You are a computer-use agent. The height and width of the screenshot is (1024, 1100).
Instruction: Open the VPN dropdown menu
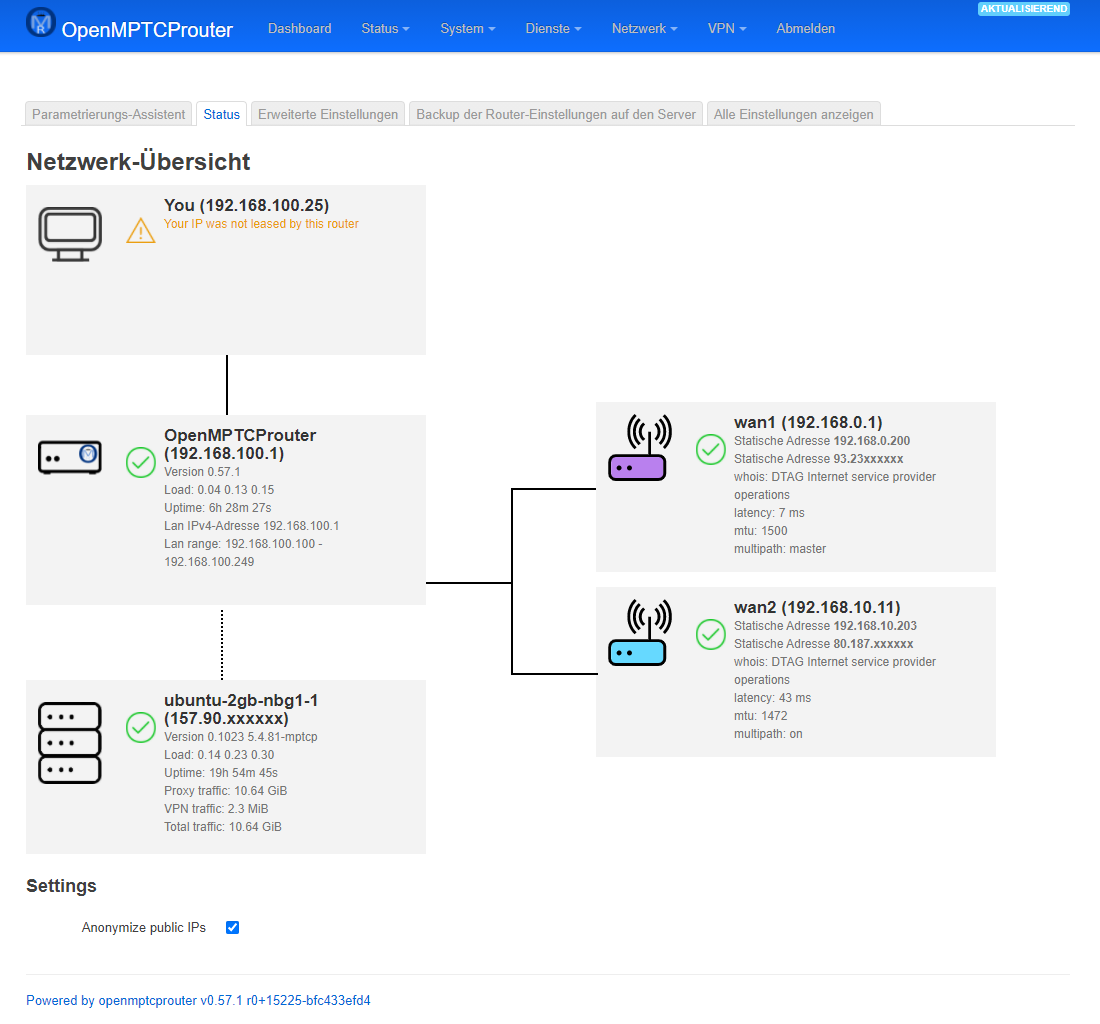[727, 29]
